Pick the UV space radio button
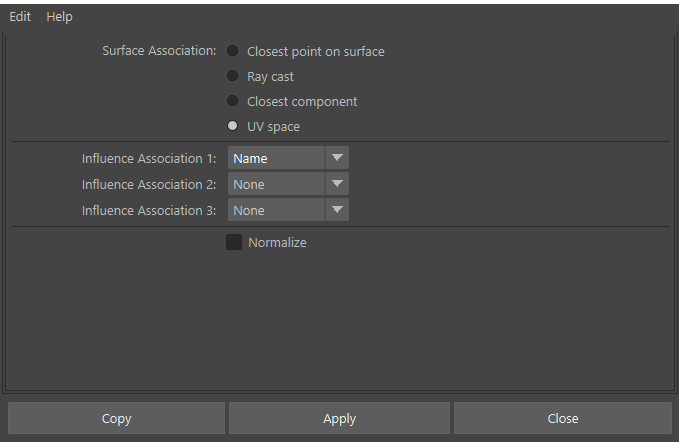Screen dimensions: 679x442 (233, 126)
